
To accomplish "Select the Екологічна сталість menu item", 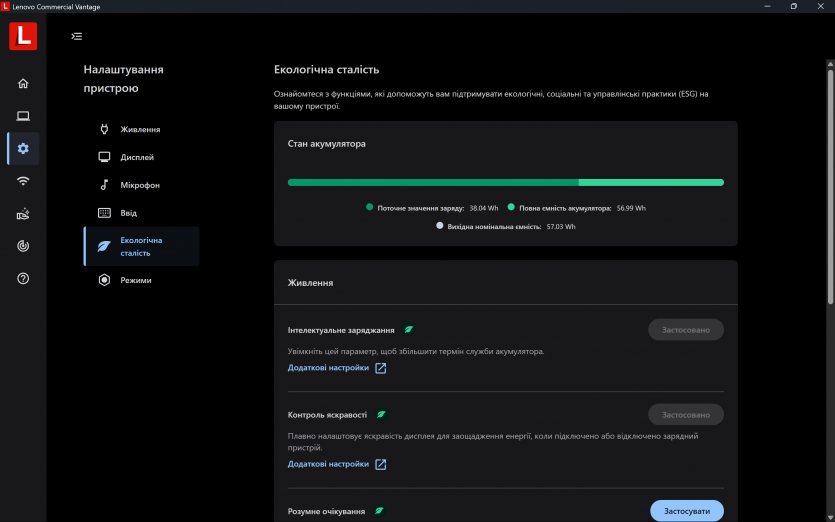I will 141,247.
